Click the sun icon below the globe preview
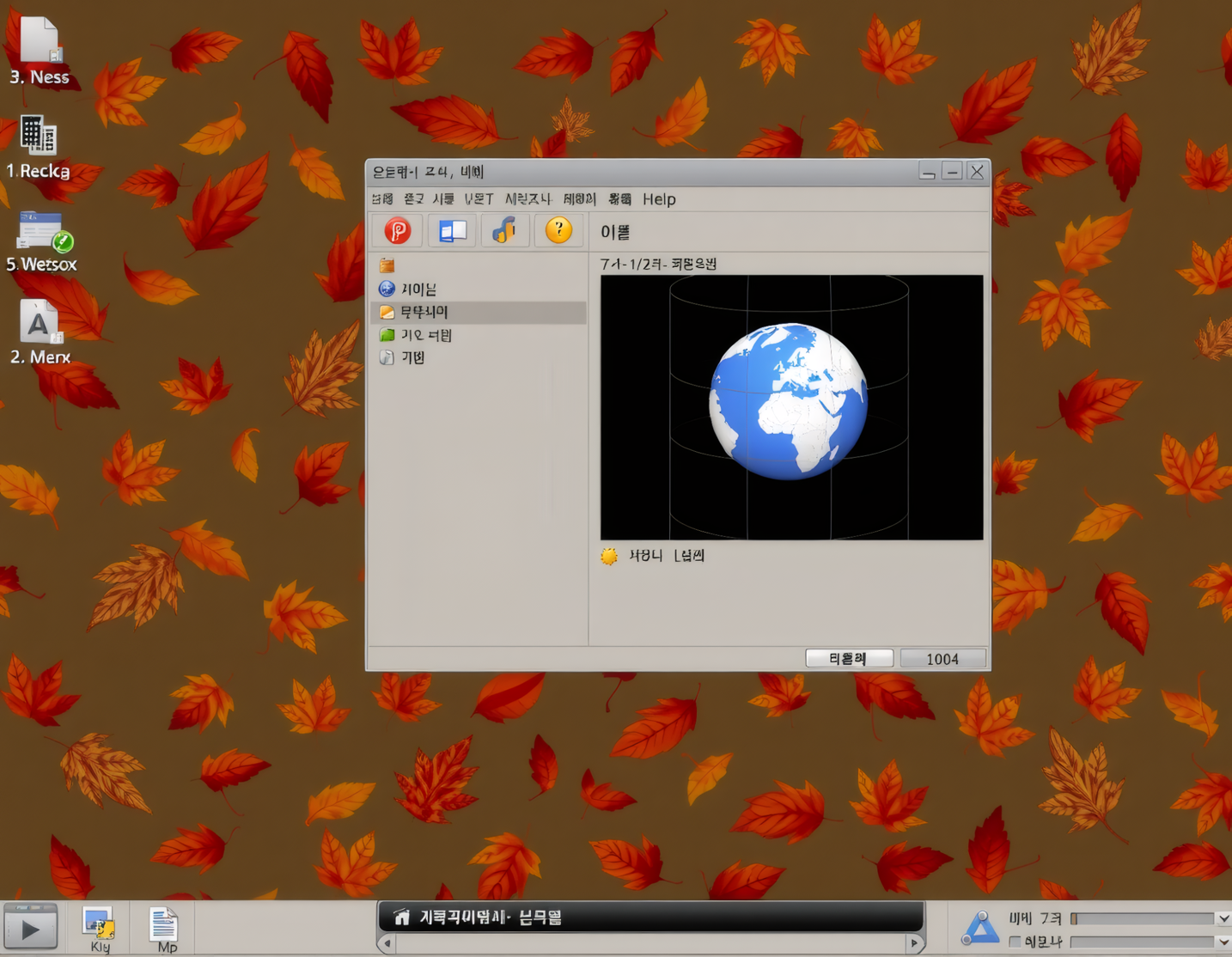 coord(609,556)
